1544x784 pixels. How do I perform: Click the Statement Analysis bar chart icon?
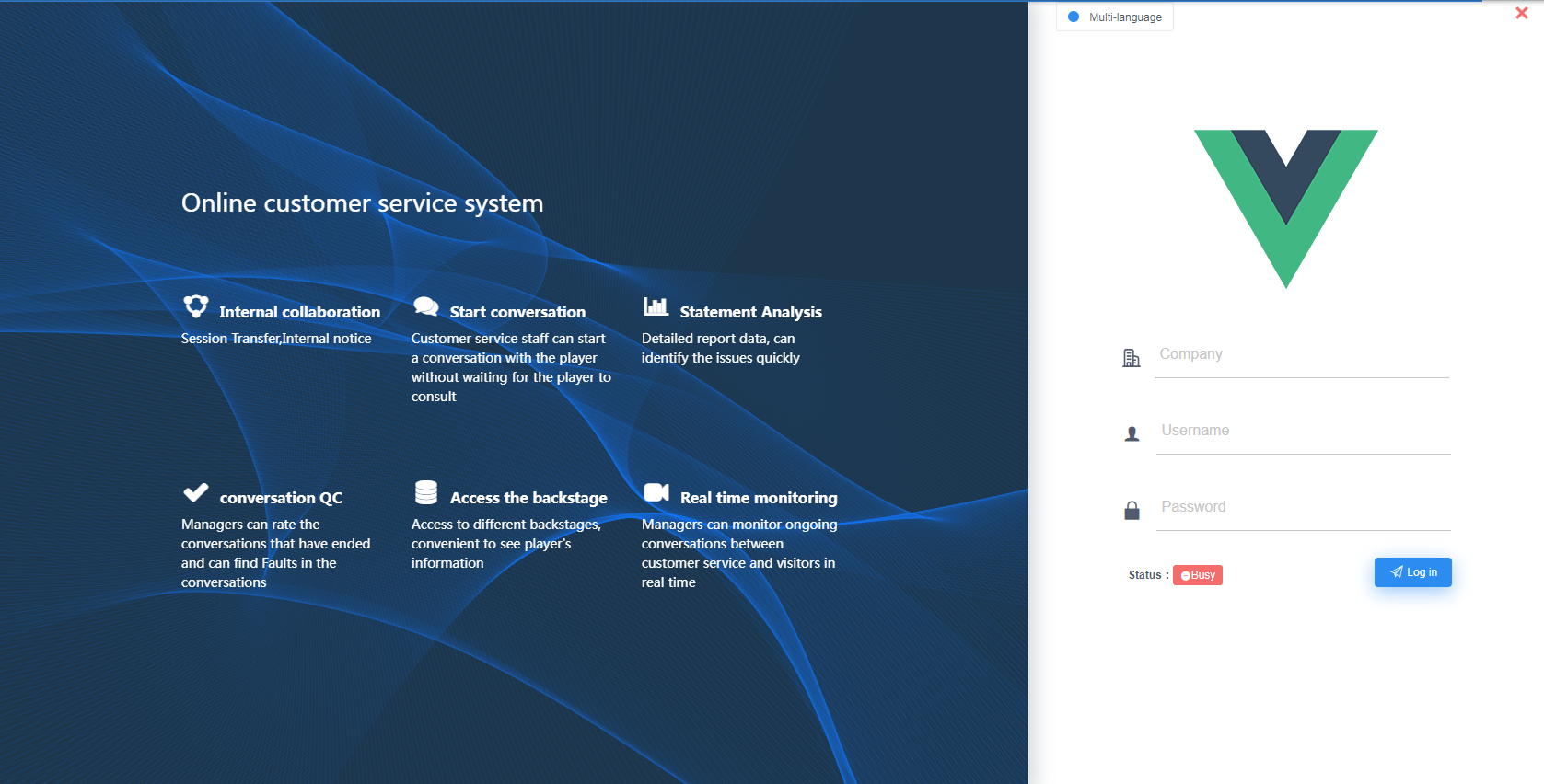(656, 306)
